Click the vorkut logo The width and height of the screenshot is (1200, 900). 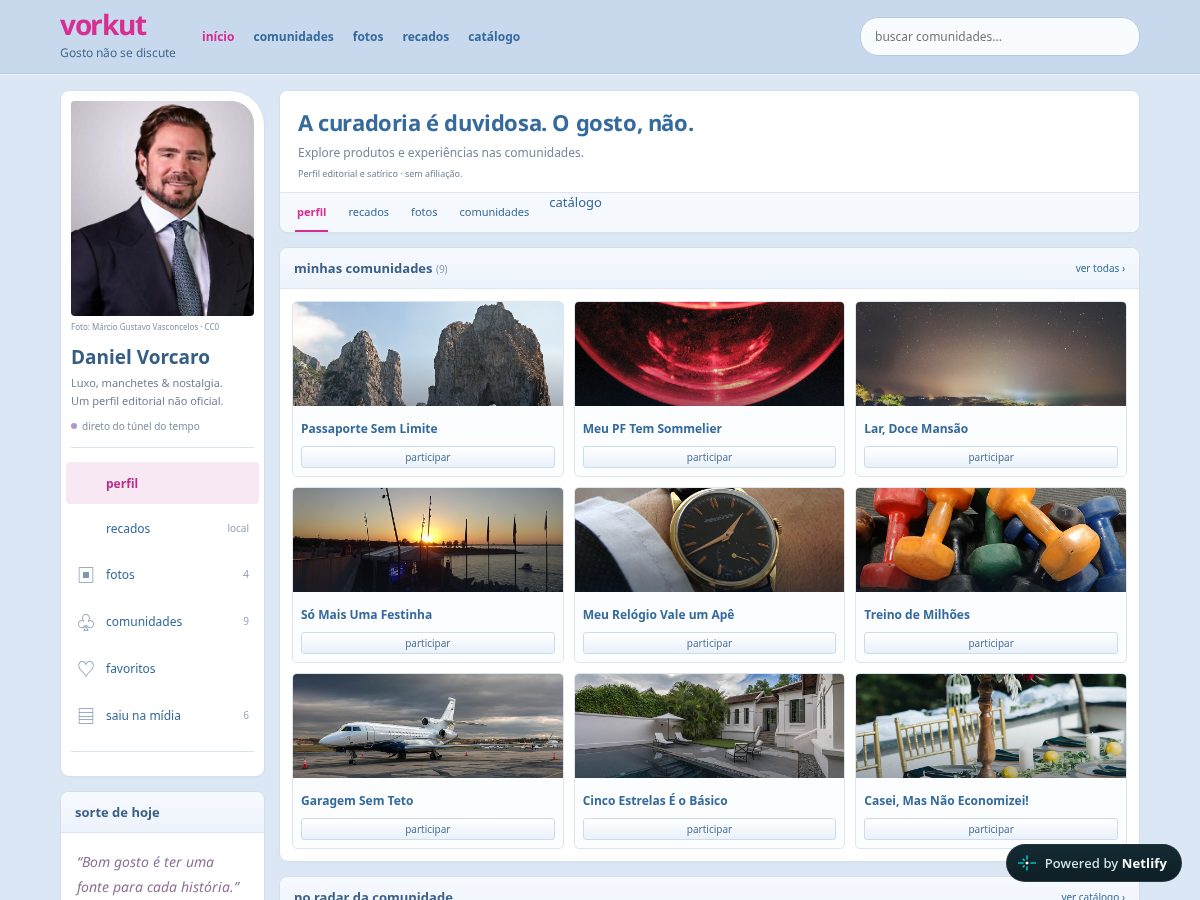click(x=103, y=25)
